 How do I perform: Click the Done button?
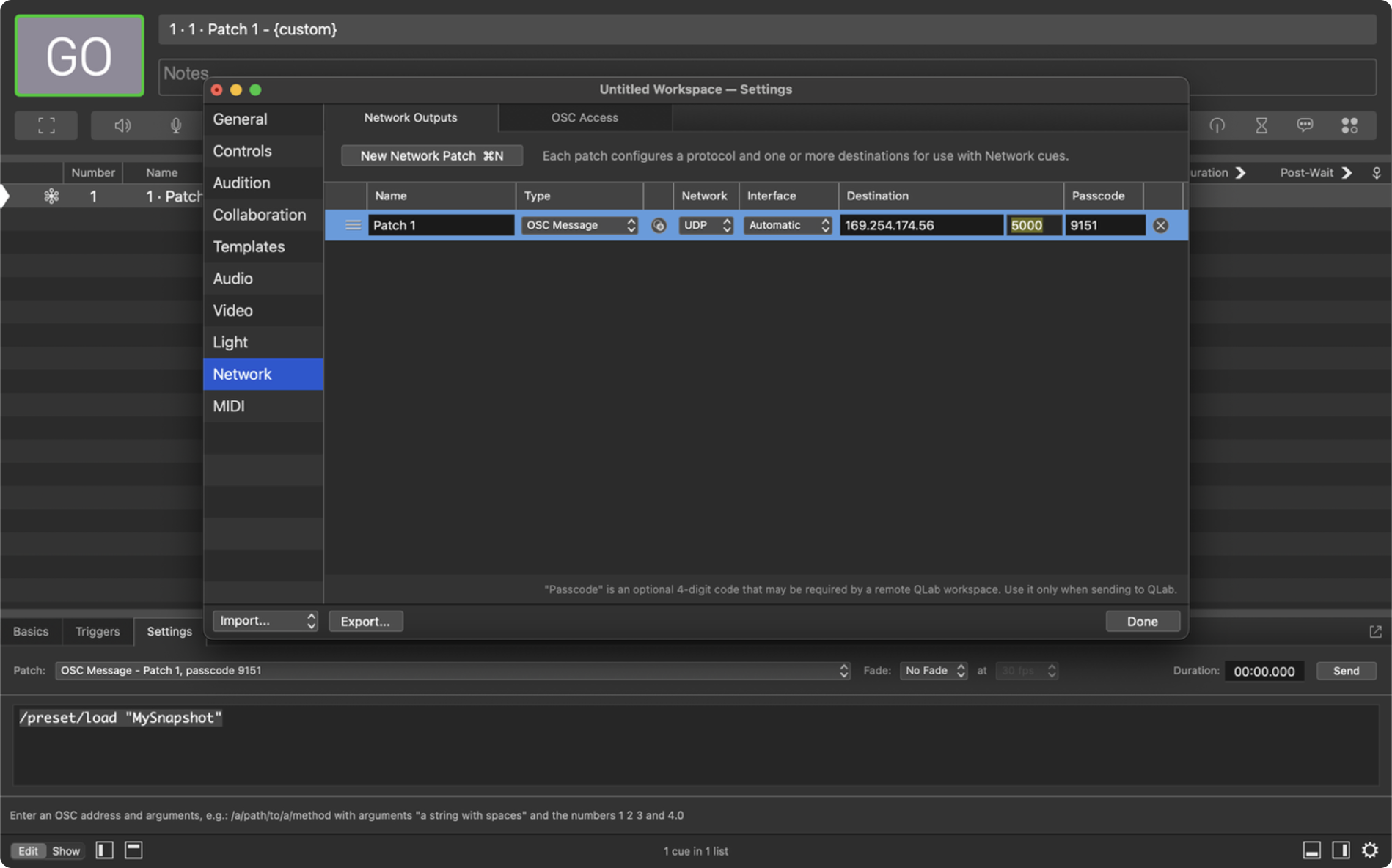click(1142, 621)
